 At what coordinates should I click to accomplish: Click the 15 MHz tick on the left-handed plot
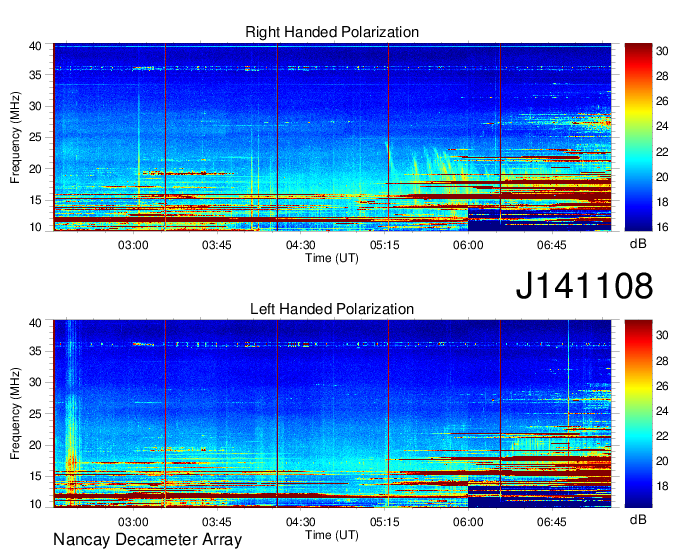coord(35,476)
